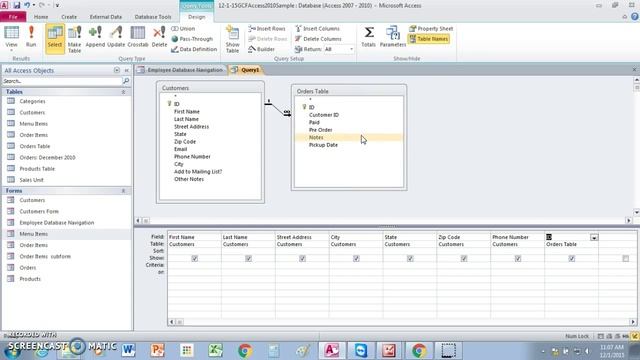Save the database with the floppy icon
The image size is (640, 360).
[x=17, y=5]
